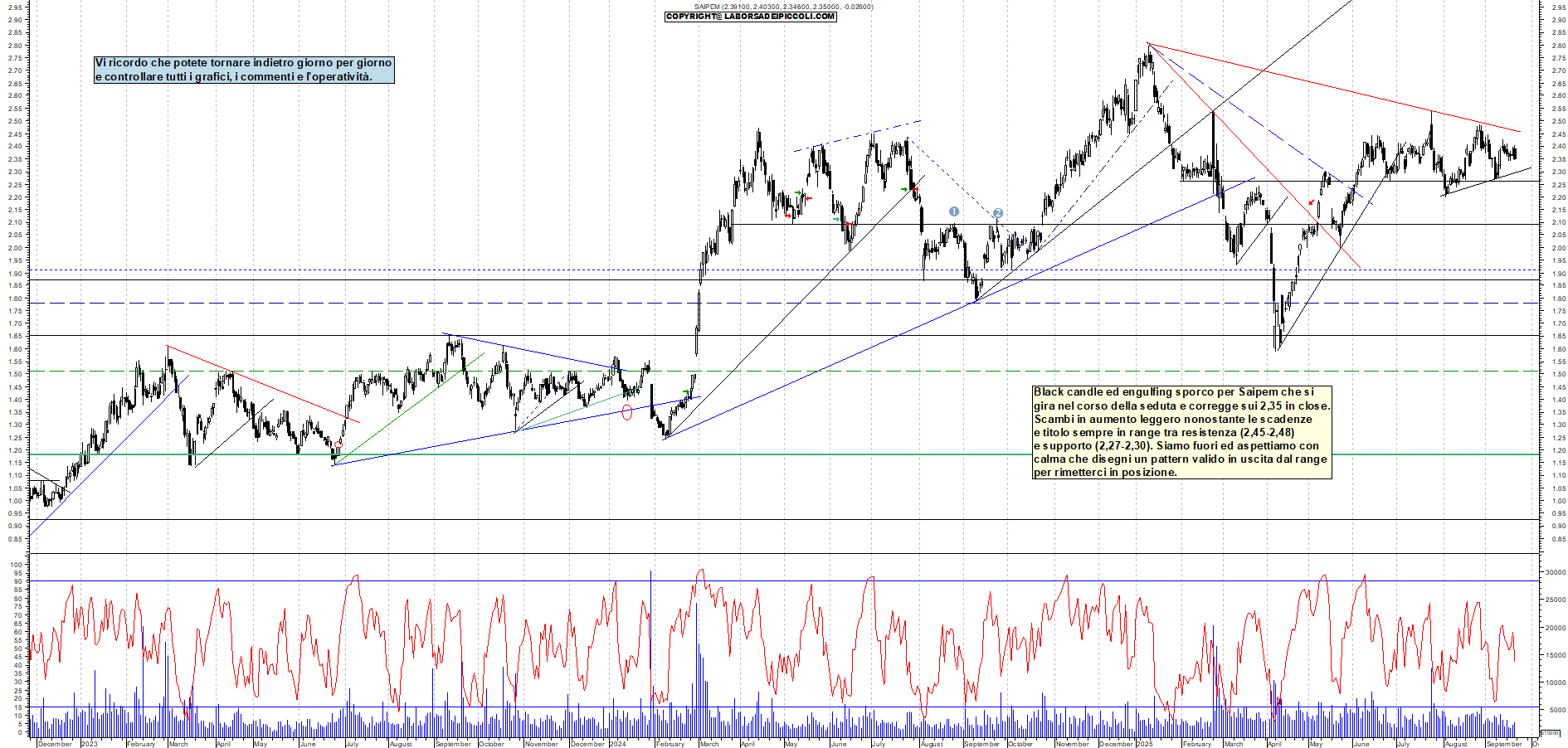Click the 1.90 price label on left axis
The height and width of the screenshot is (748, 1568).
tap(15, 273)
